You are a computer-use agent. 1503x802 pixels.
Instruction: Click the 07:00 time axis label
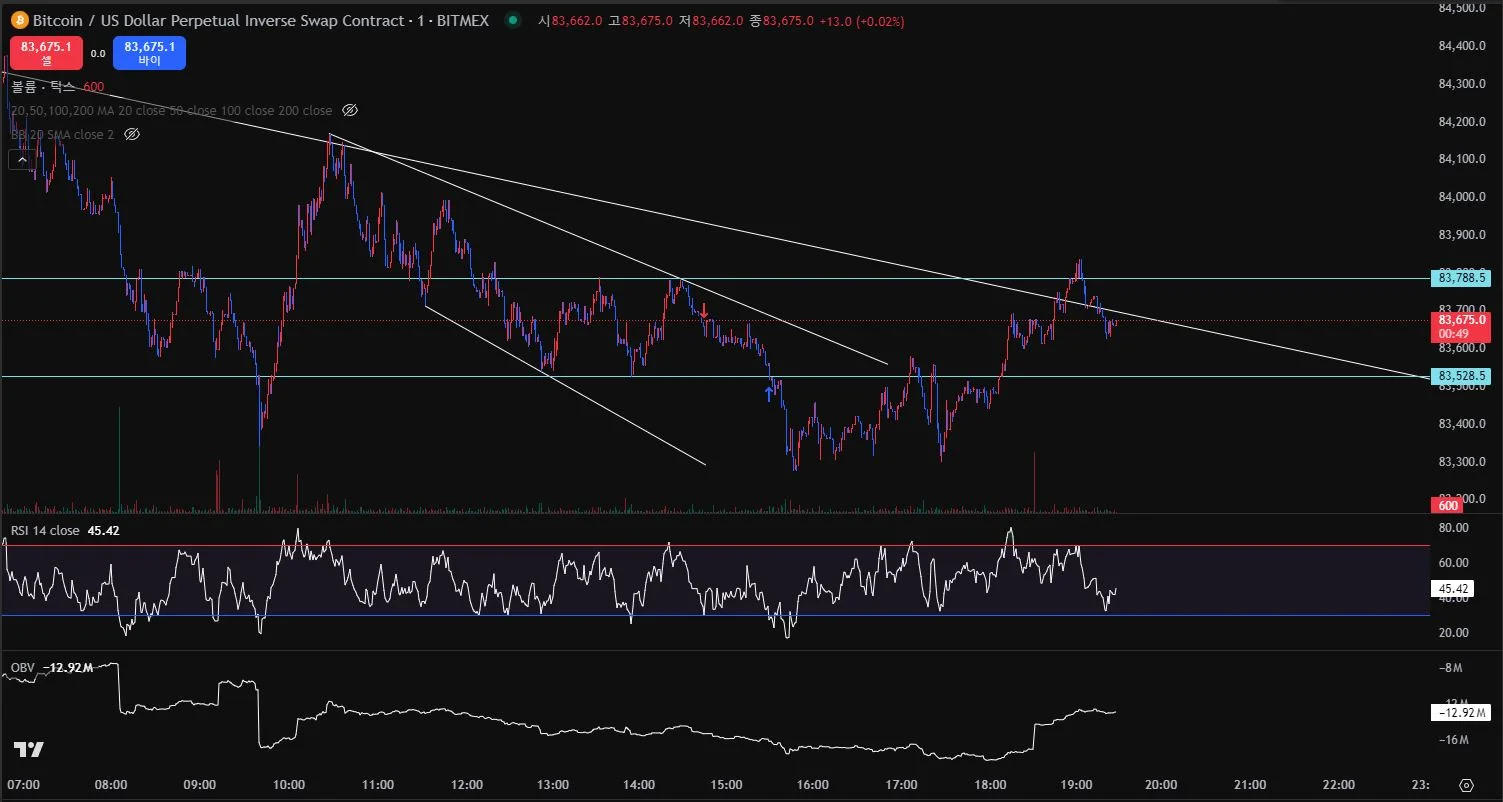coord(22,785)
